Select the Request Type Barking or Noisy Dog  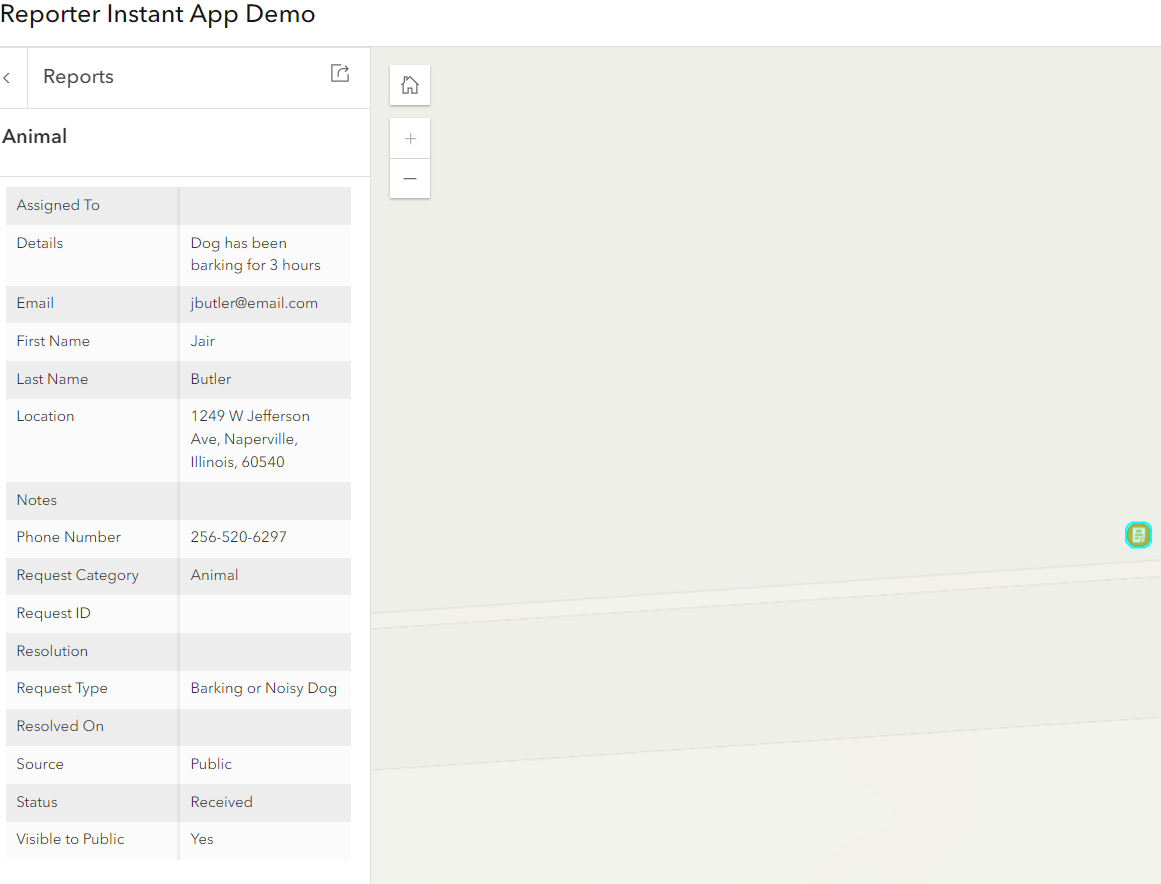pyautogui.click(x=263, y=688)
